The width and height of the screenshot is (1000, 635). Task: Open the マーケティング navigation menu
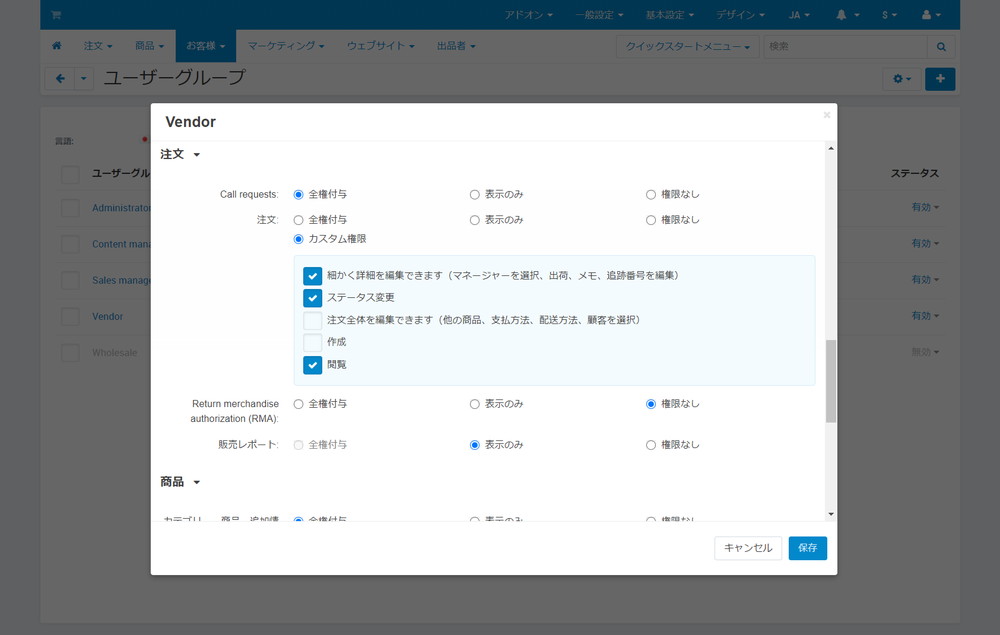click(x=286, y=46)
